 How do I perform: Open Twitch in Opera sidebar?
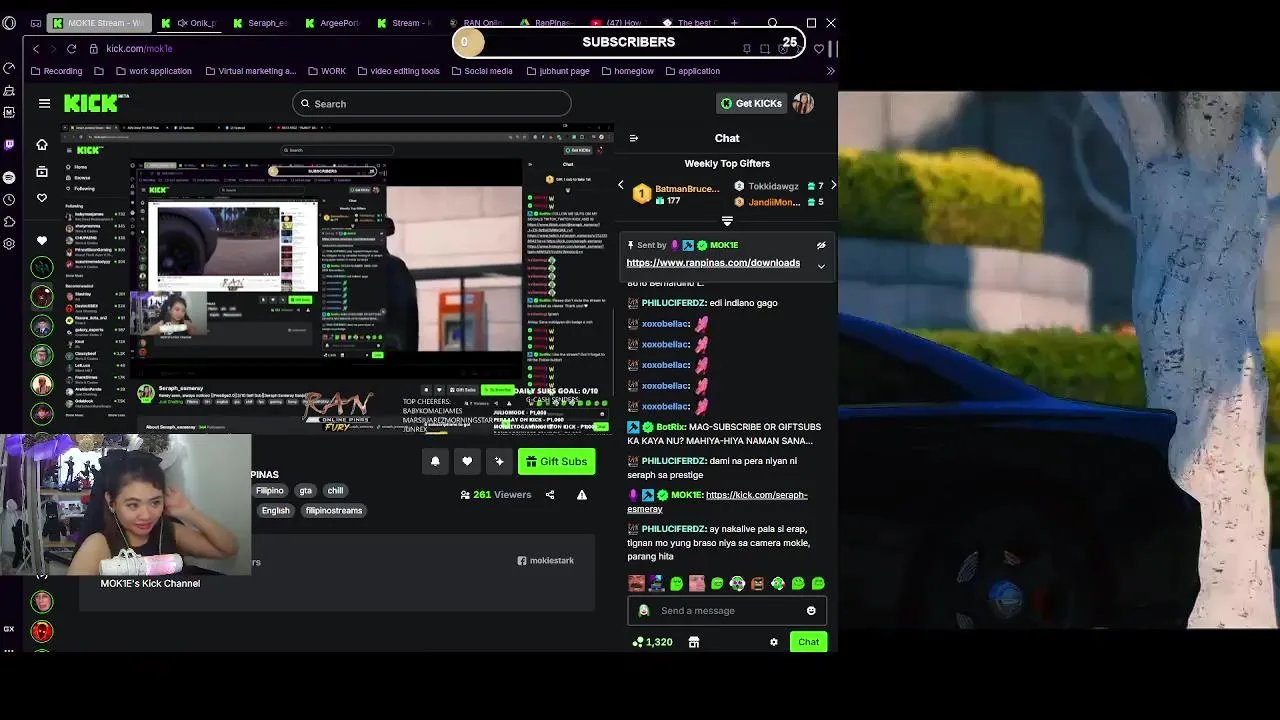[x=9, y=145]
